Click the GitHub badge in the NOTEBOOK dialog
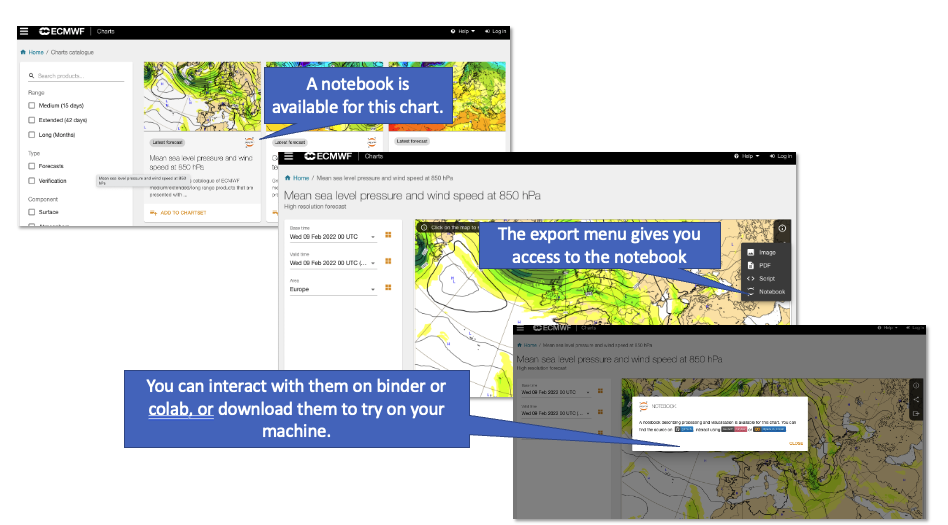948x525 pixels. (x=684, y=429)
